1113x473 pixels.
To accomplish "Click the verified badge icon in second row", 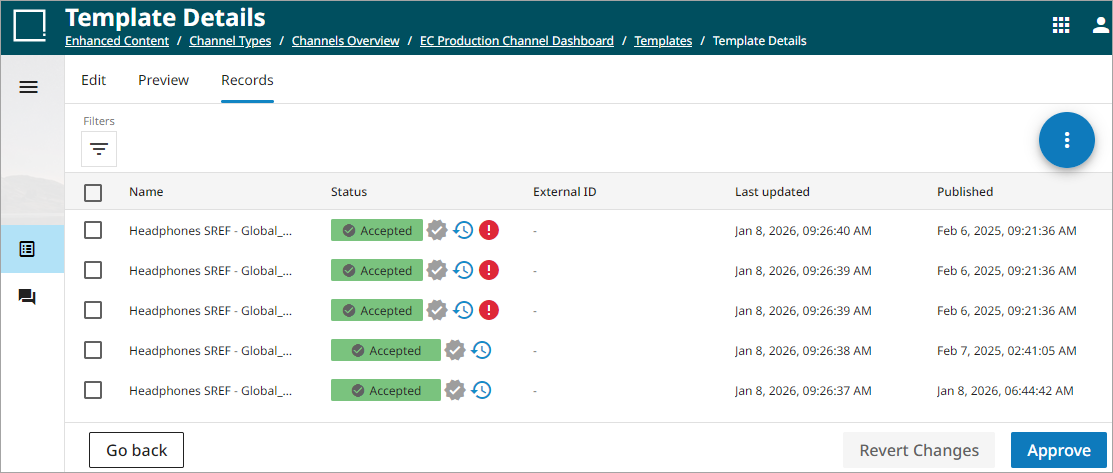I will pyautogui.click(x=436, y=270).
